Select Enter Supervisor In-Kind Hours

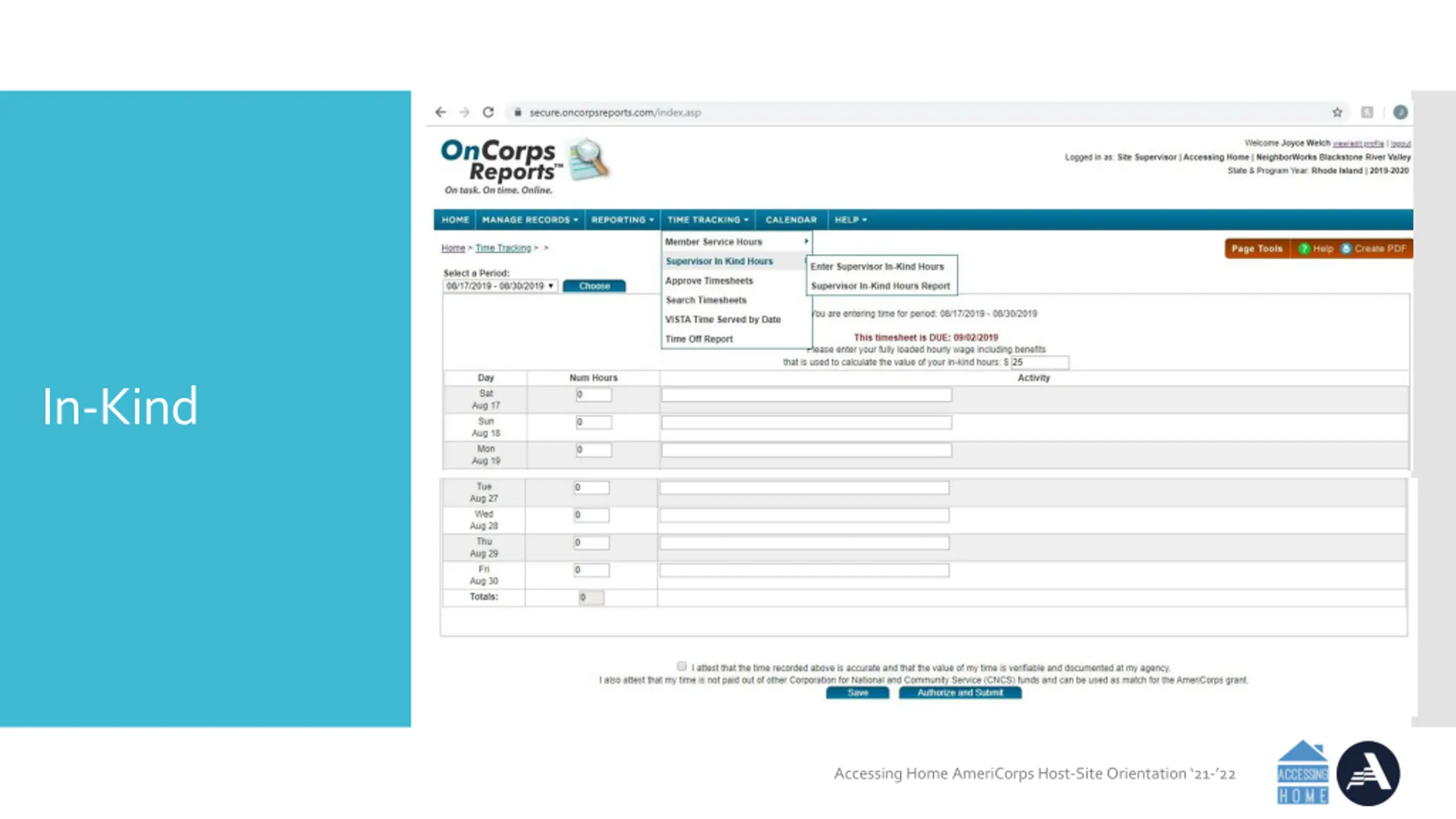[x=877, y=266]
